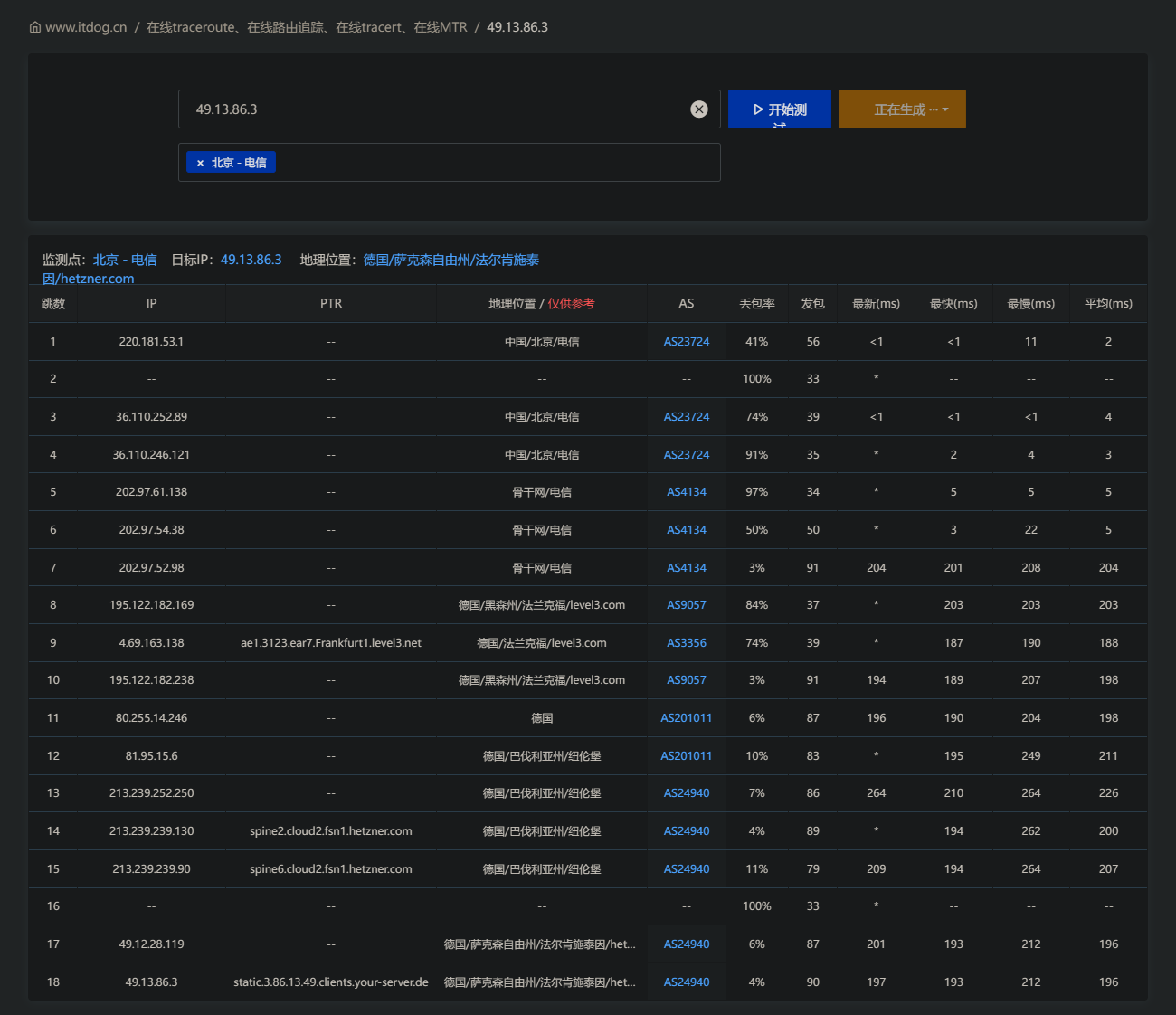Clear the IP input with X icon
The width and height of the screenshot is (1176, 1015).
click(x=699, y=109)
